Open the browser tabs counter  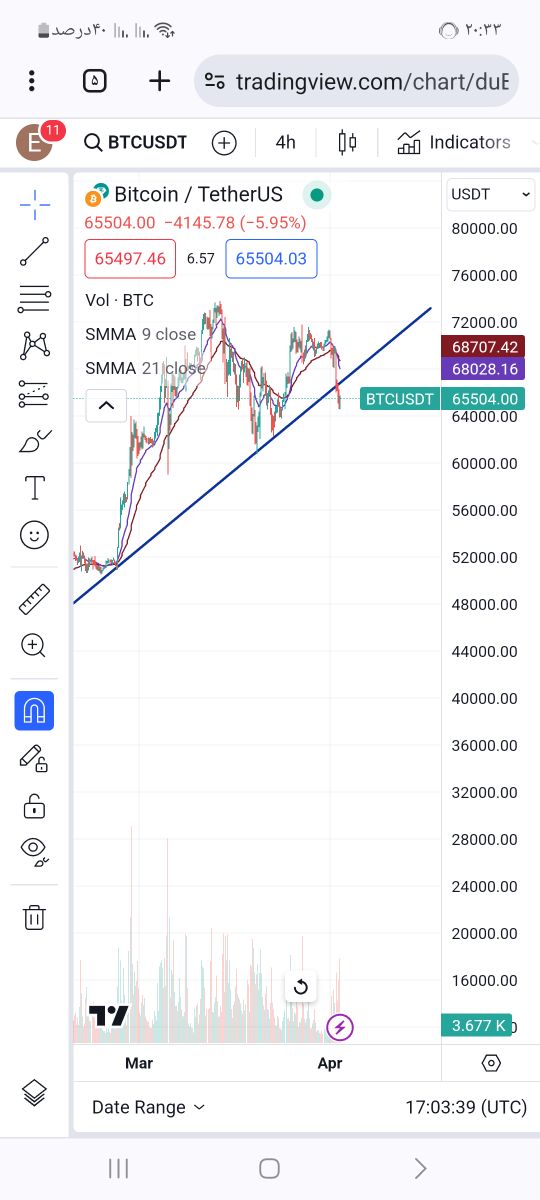point(94,81)
